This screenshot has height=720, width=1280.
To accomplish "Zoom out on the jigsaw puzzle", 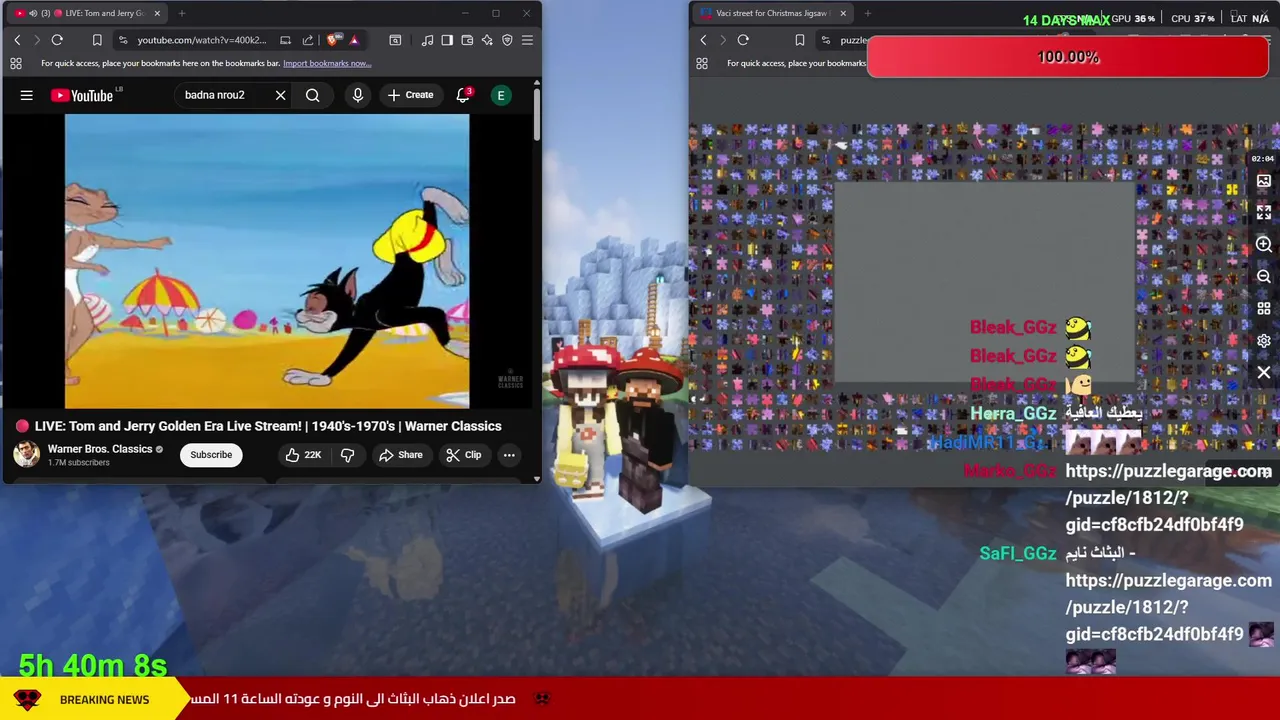I will pos(1264,276).
